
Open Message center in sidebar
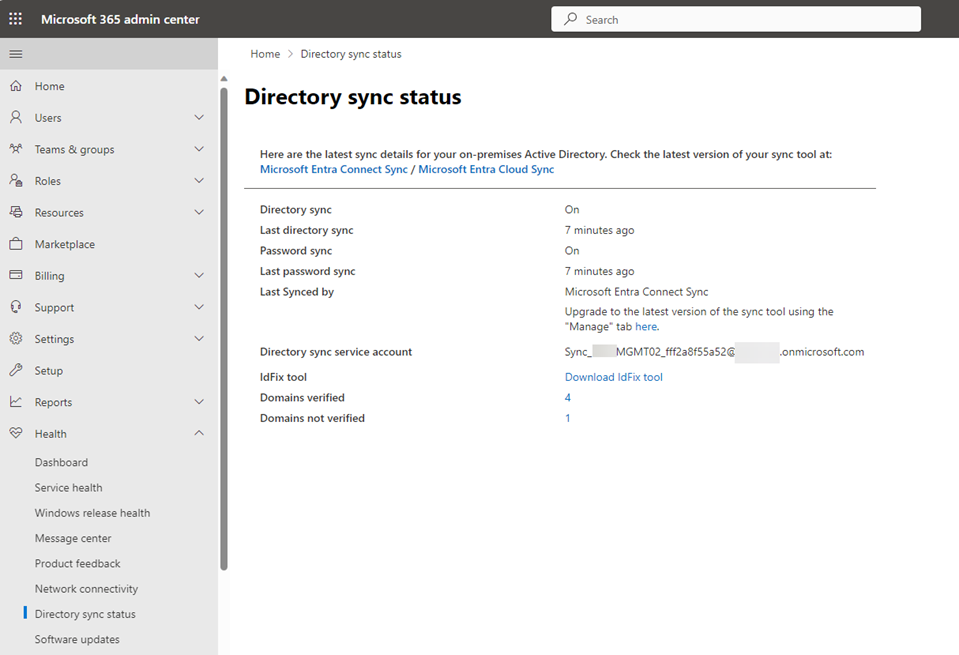tap(73, 539)
